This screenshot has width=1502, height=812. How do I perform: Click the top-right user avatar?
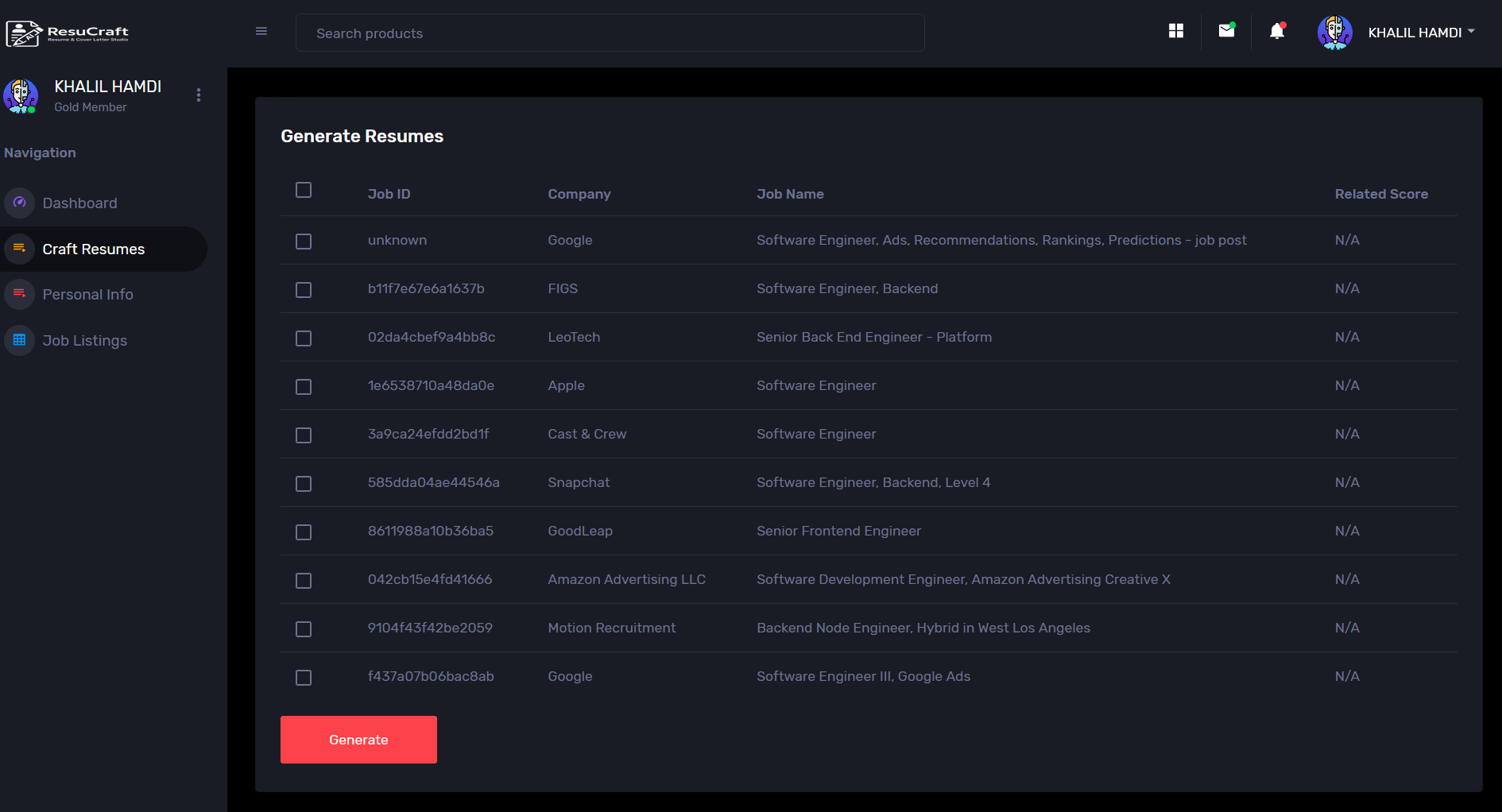[x=1335, y=33]
